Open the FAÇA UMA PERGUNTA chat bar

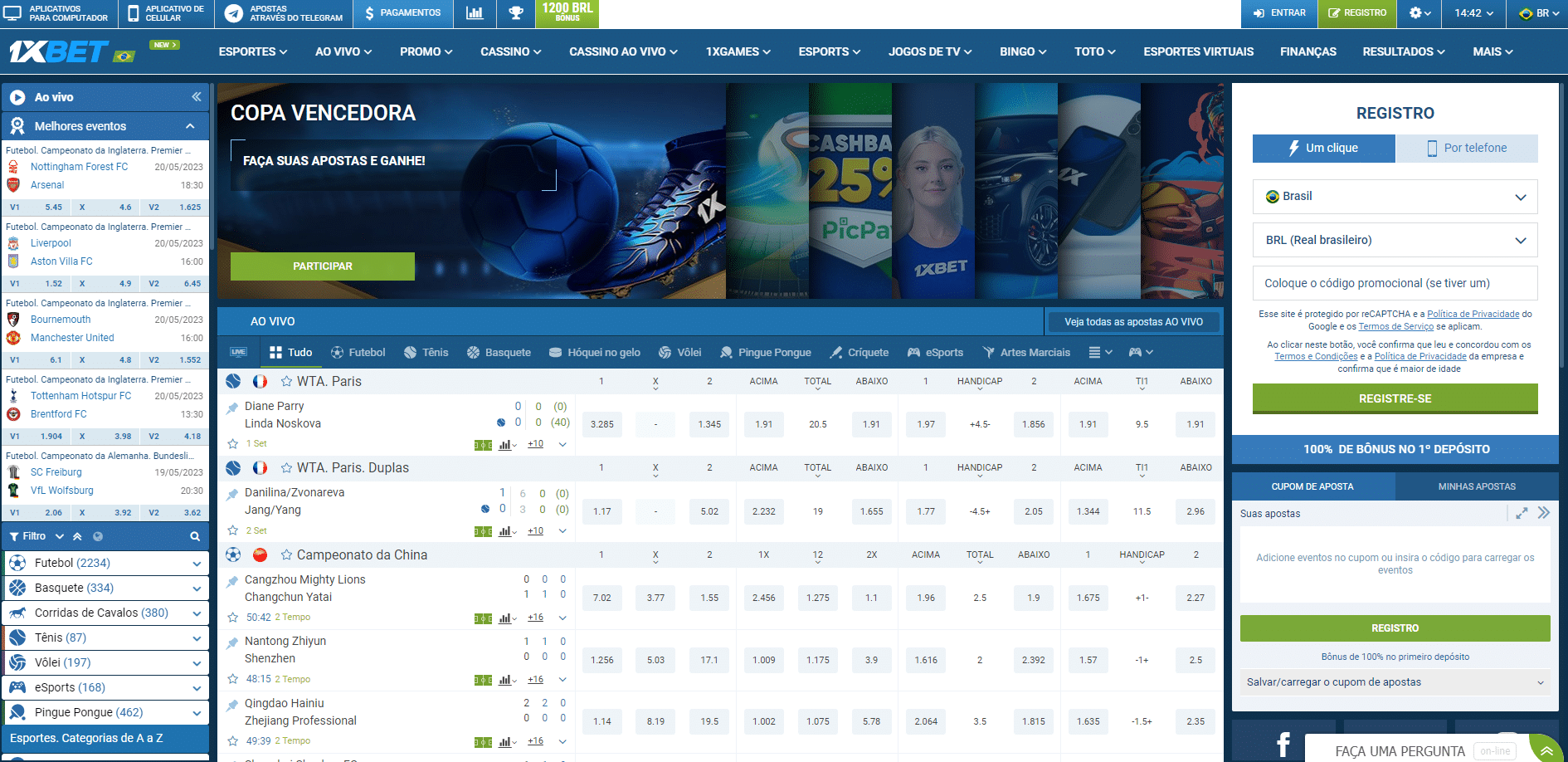click(1417, 750)
